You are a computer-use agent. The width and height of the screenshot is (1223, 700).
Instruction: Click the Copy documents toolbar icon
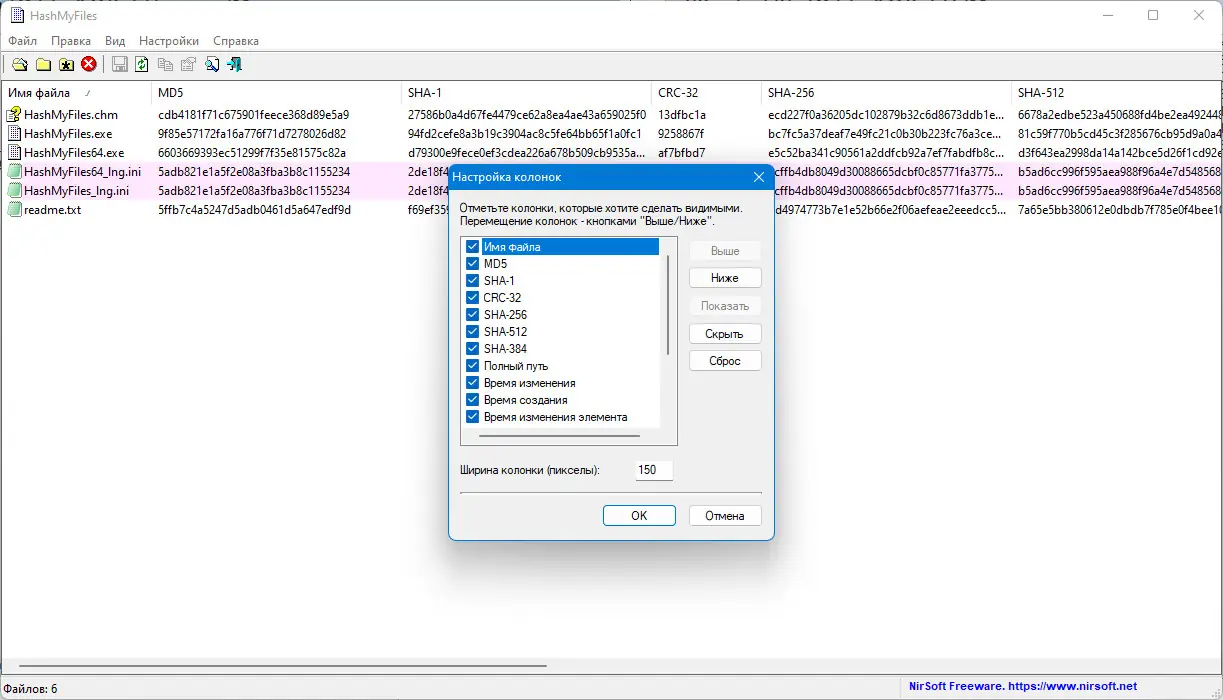[x=165, y=65]
